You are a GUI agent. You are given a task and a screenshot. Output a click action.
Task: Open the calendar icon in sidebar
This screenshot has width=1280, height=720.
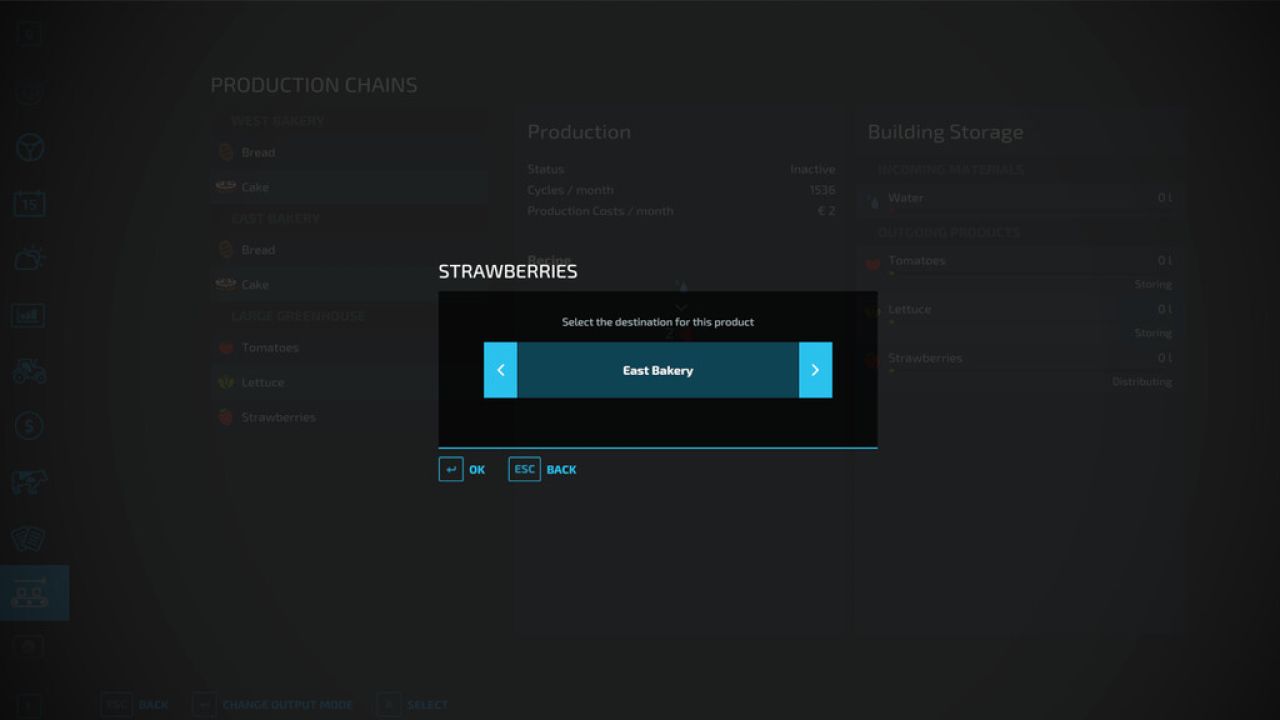pos(29,204)
